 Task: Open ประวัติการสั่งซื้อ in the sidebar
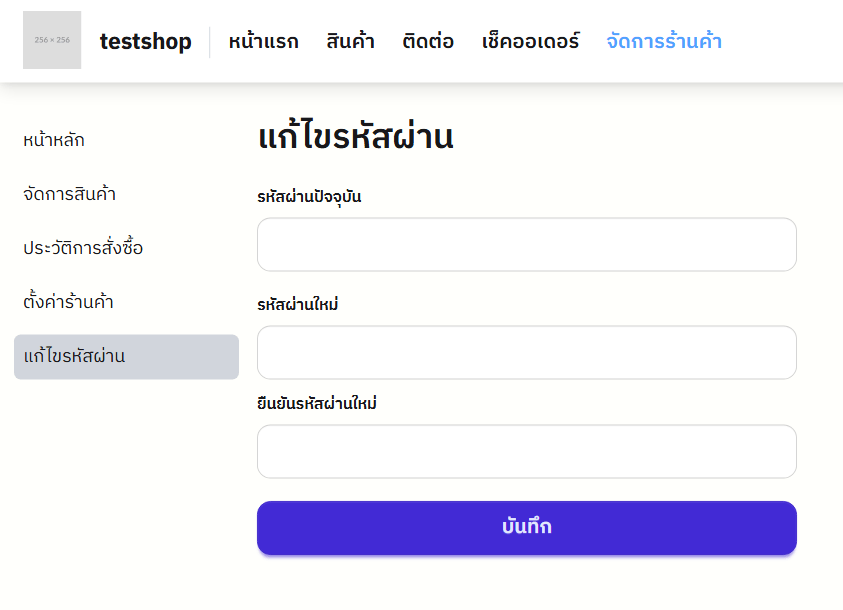83,248
